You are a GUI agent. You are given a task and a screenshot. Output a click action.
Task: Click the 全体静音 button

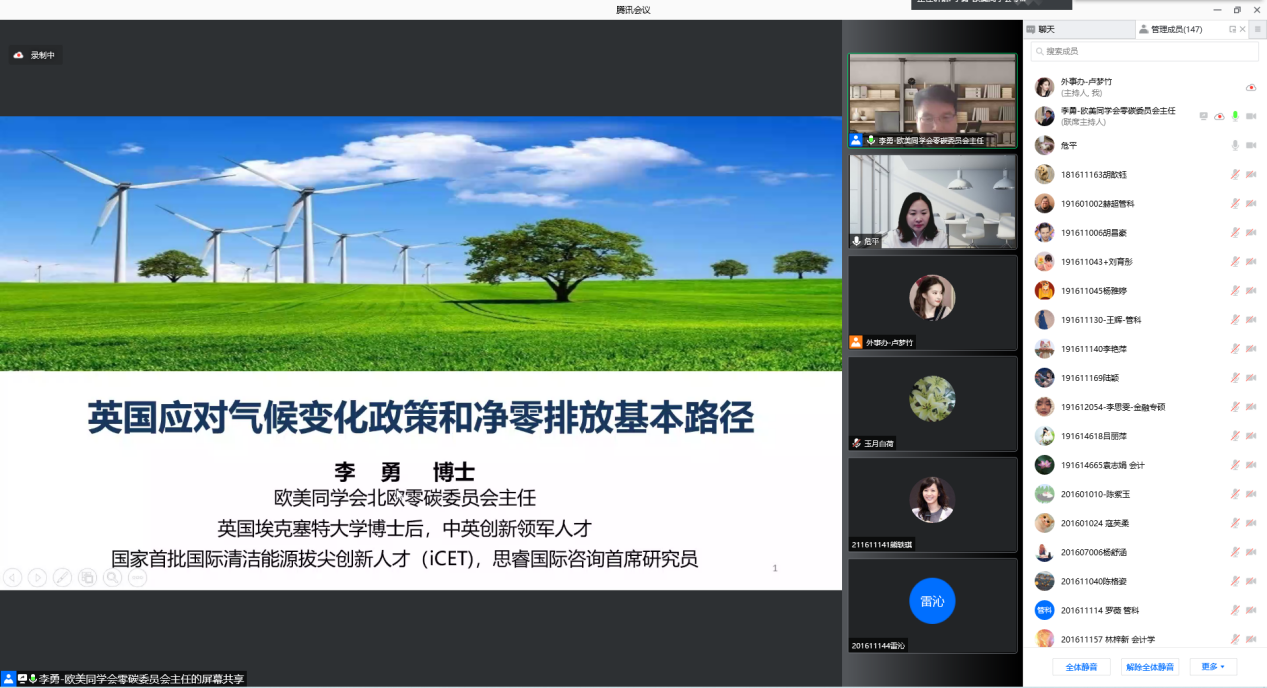[x=1081, y=667]
